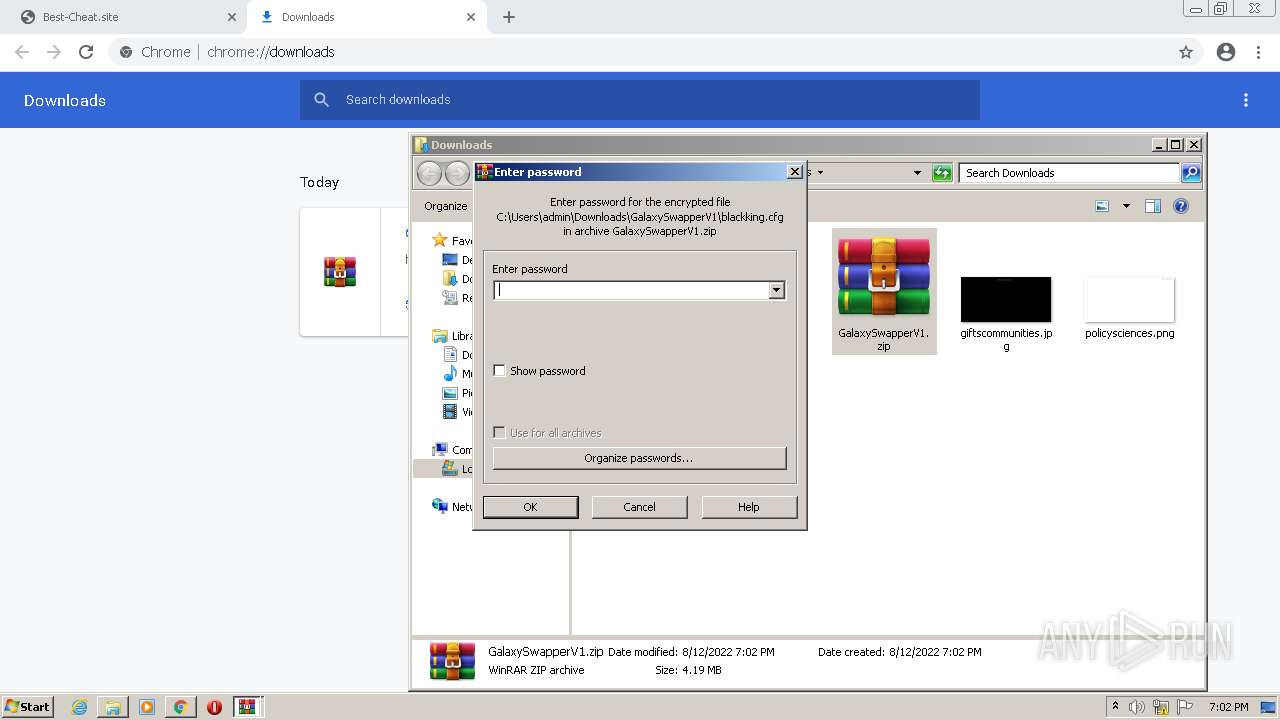Click GalaxySwapperV1.zip name in details pane
Screen dimensions: 1280x720
(545, 652)
